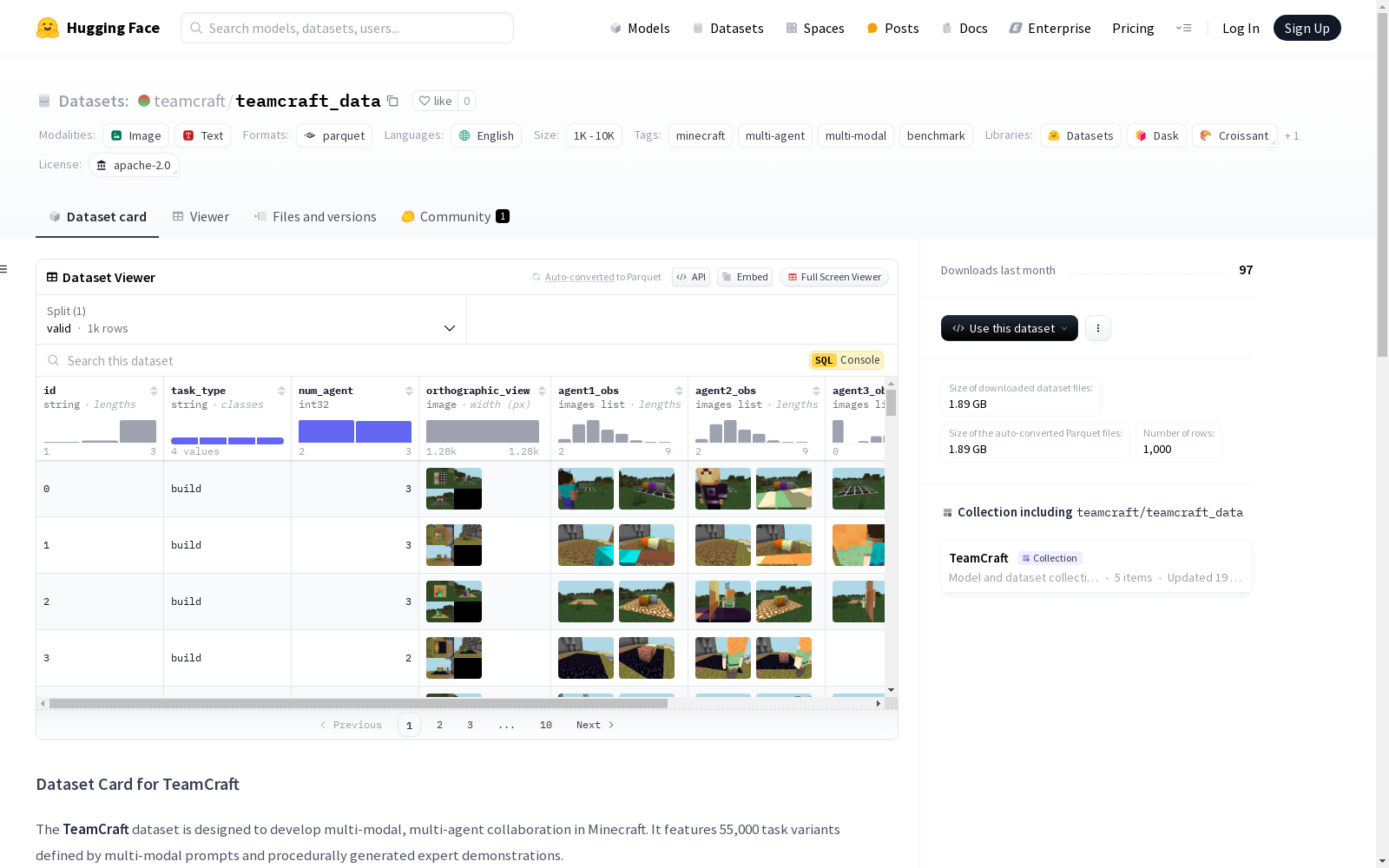This screenshot has height=868, width=1389.
Task: Go to Posts in the navigation
Action: [x=892, y=28]
